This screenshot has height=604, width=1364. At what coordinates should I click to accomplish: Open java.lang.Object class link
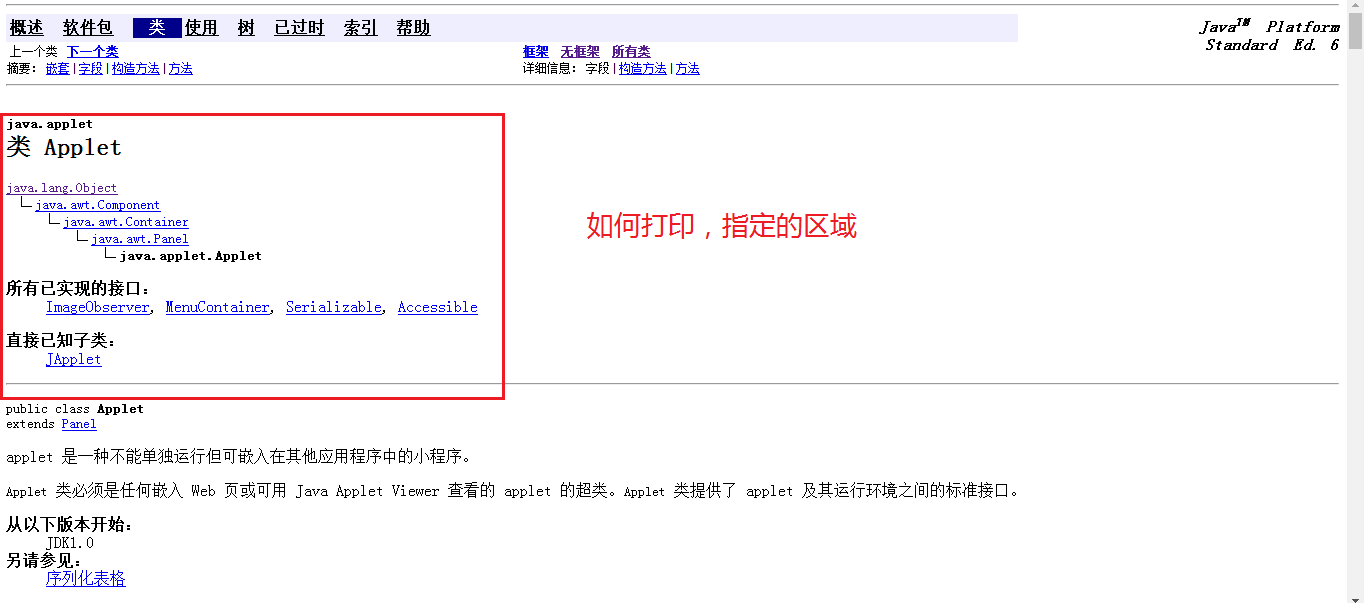point(61,188)
